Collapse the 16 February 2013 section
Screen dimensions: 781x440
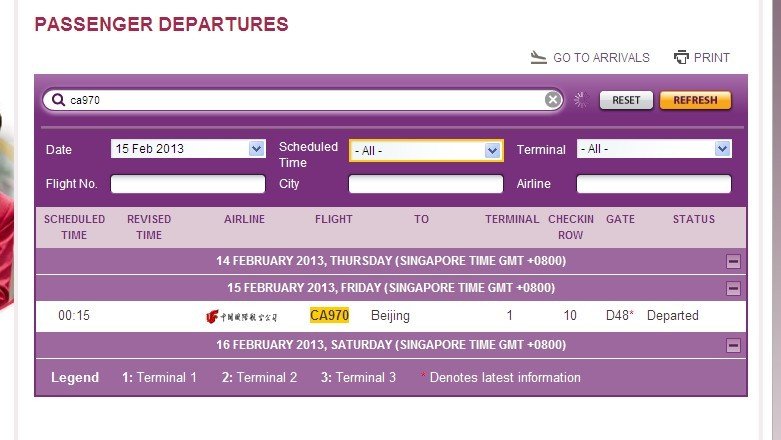[734, 346]
